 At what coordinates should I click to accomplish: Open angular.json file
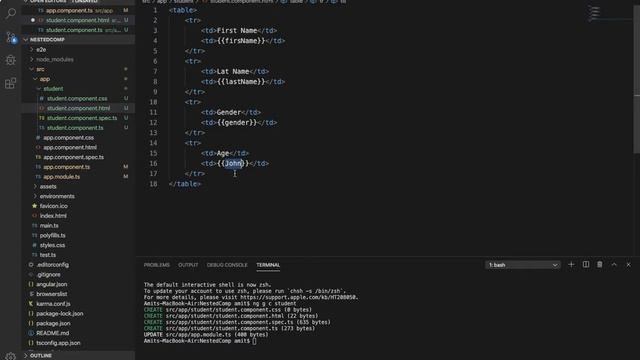click(x=51, y=284)
